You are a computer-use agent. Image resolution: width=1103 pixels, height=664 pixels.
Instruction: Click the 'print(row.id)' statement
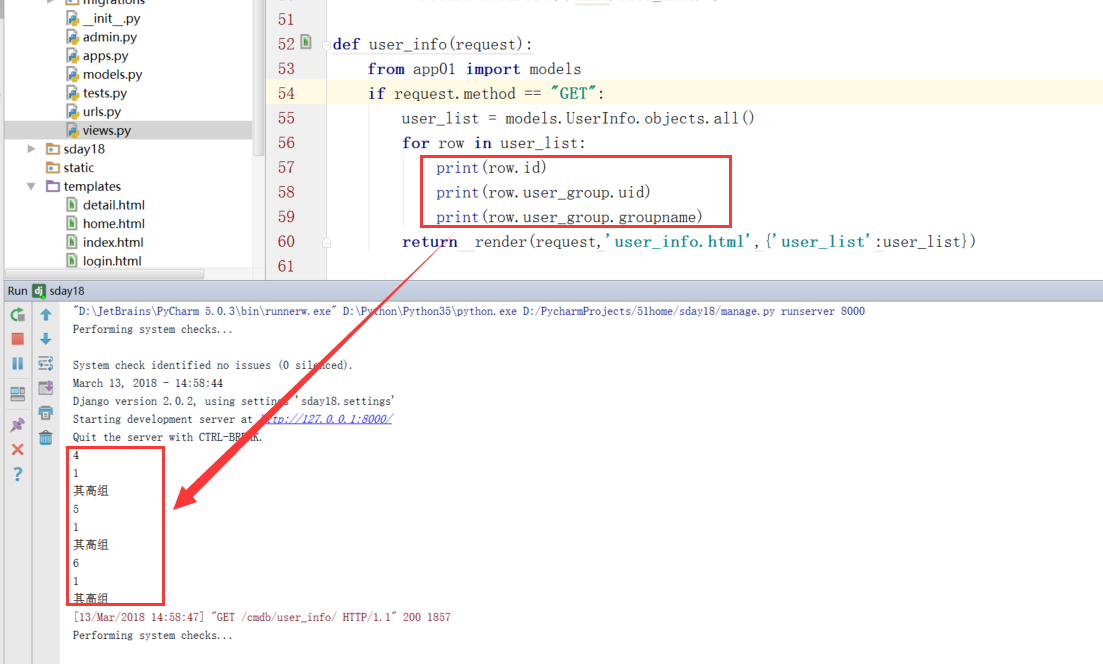tap(491, 167)
